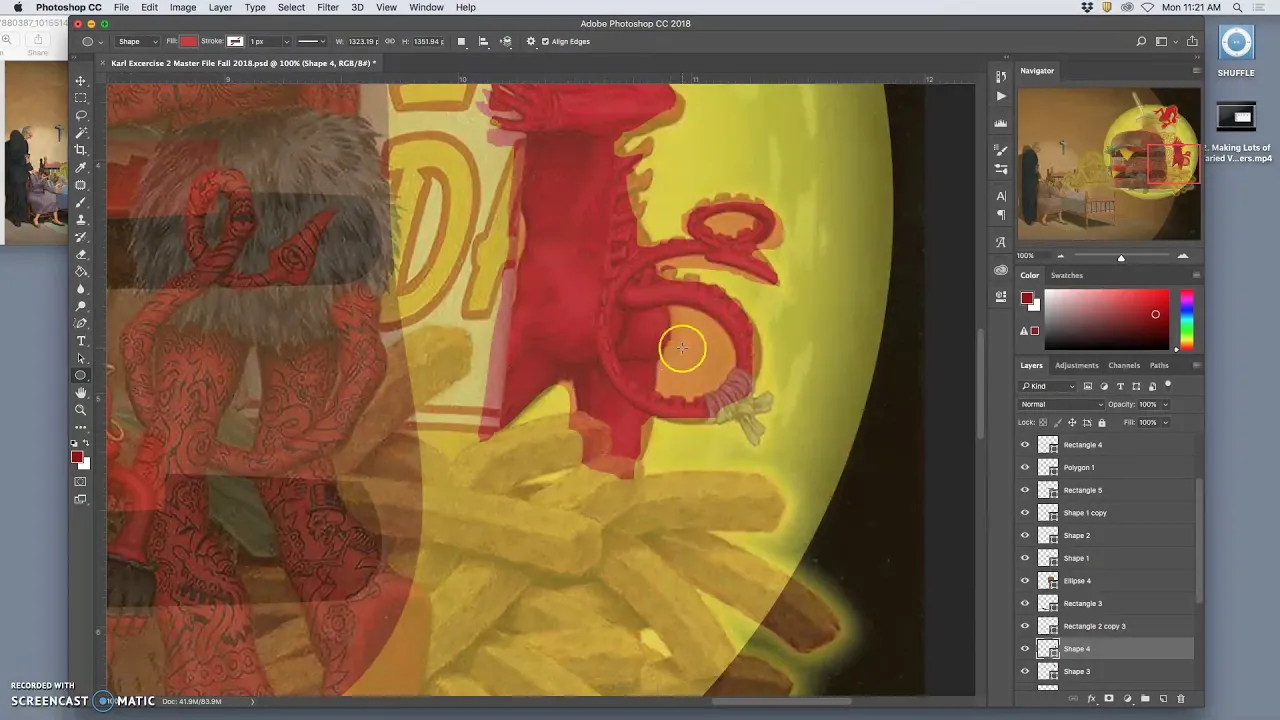1280x720 pixels.
Task: Select the Ellipse shape tool
Action: pos(81,376)
